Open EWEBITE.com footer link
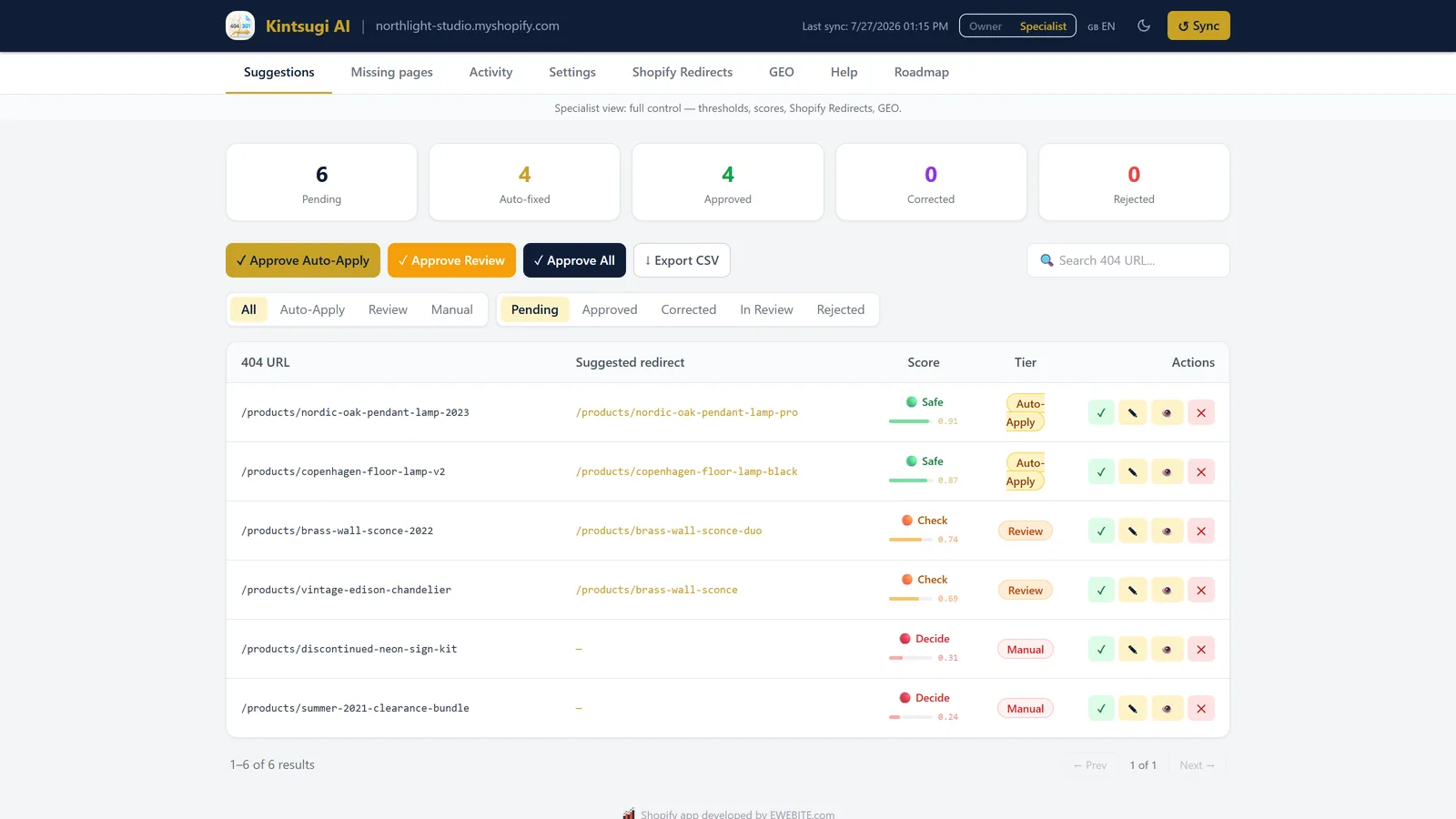The width and height of the screenshot is (1456, 819). click(802, 814)
